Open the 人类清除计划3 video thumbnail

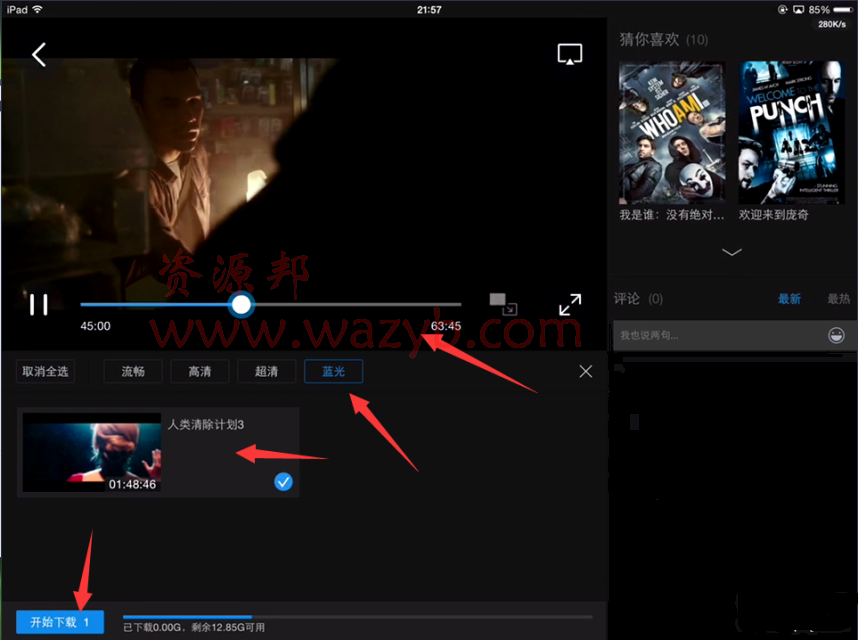pos(91,452)
